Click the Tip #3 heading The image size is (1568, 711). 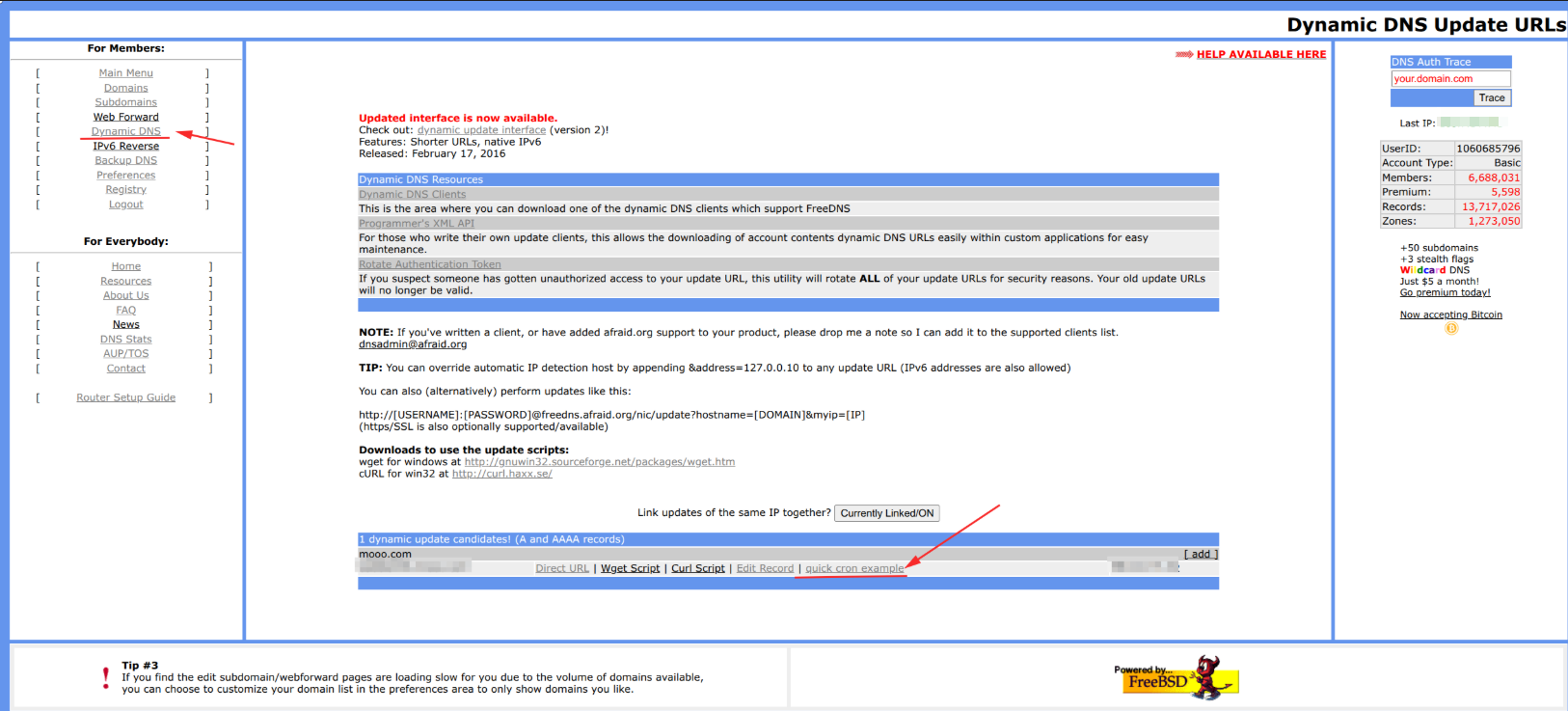click(140, 666)
